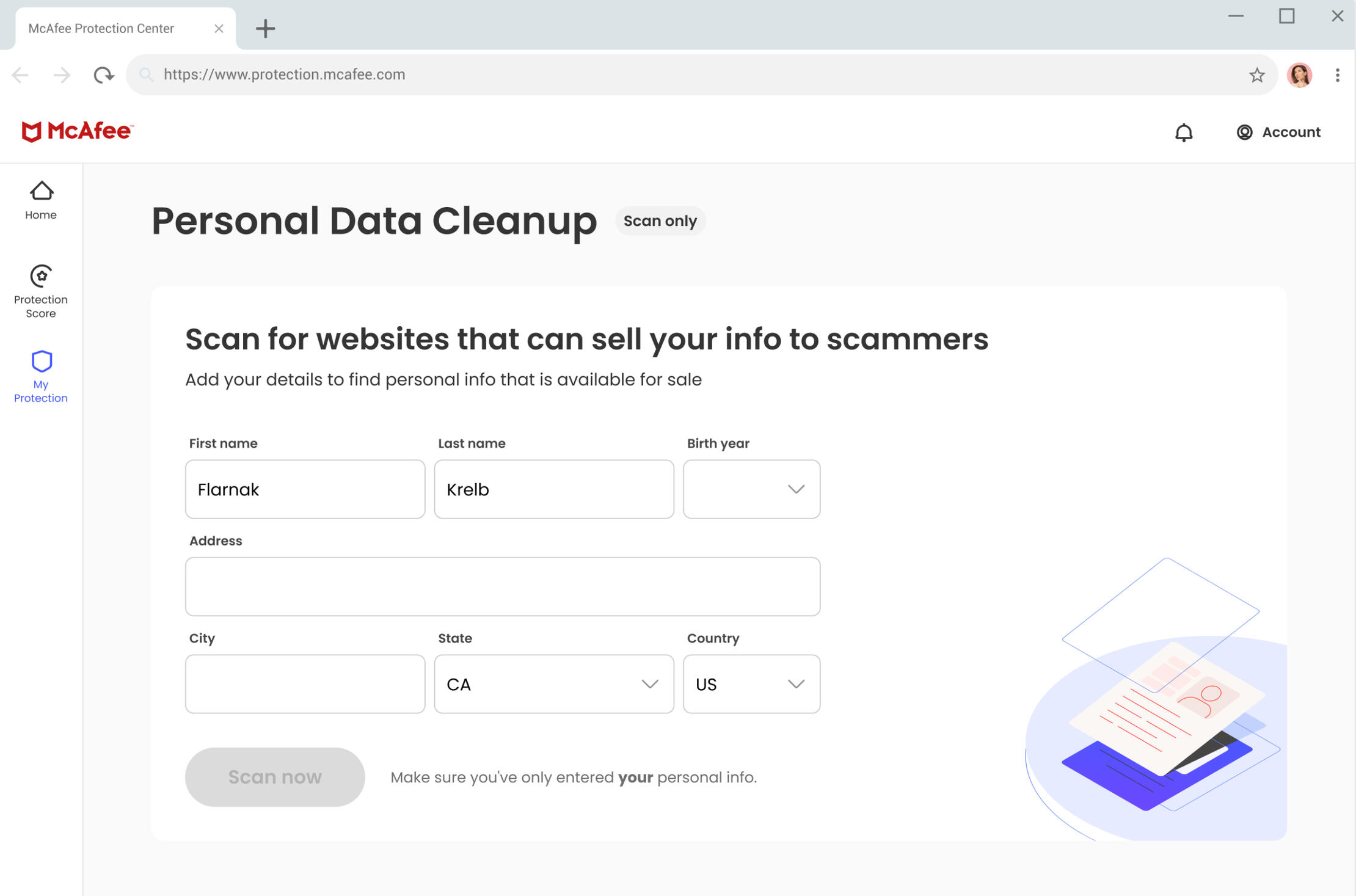Screen dimensions: 1356x896
Task: Open a new browser tab
Action: 265,29
